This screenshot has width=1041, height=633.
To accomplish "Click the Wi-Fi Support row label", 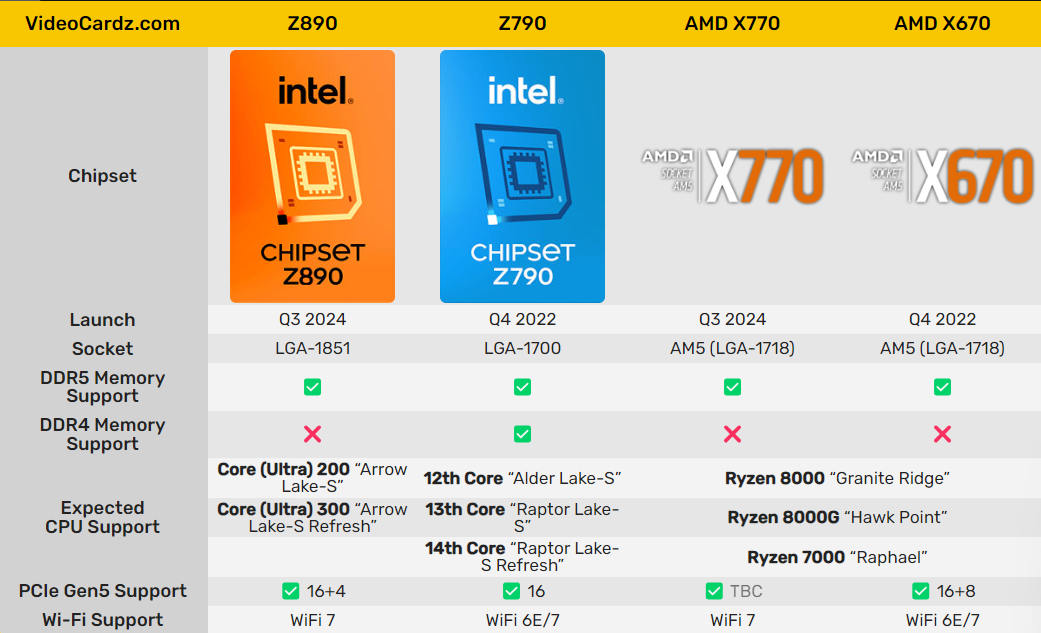I will tap(102, 620).
